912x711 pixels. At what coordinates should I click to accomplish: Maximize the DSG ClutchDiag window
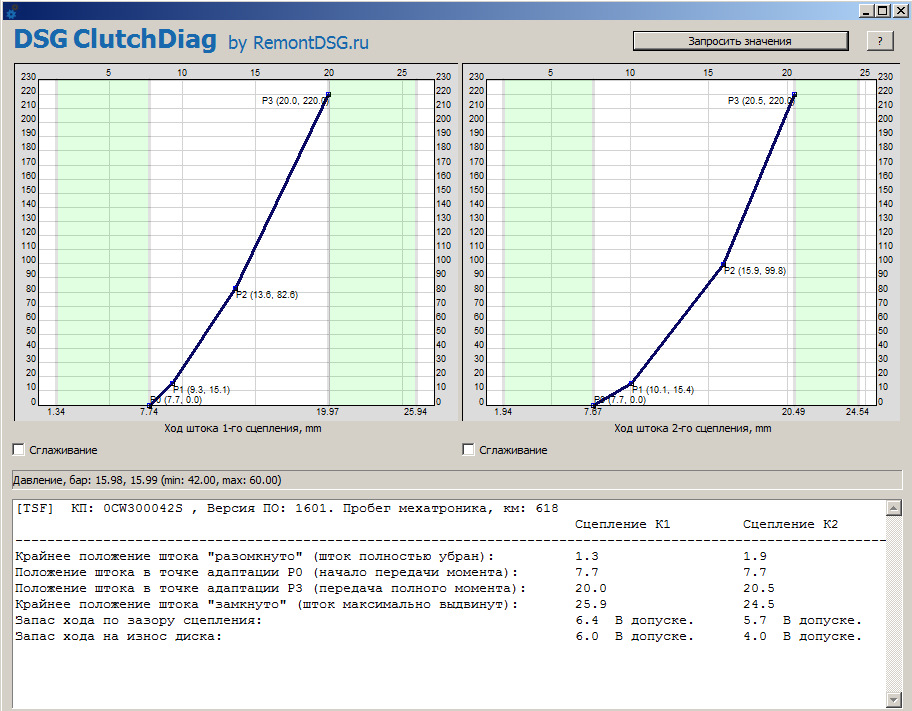pos(881,11)
